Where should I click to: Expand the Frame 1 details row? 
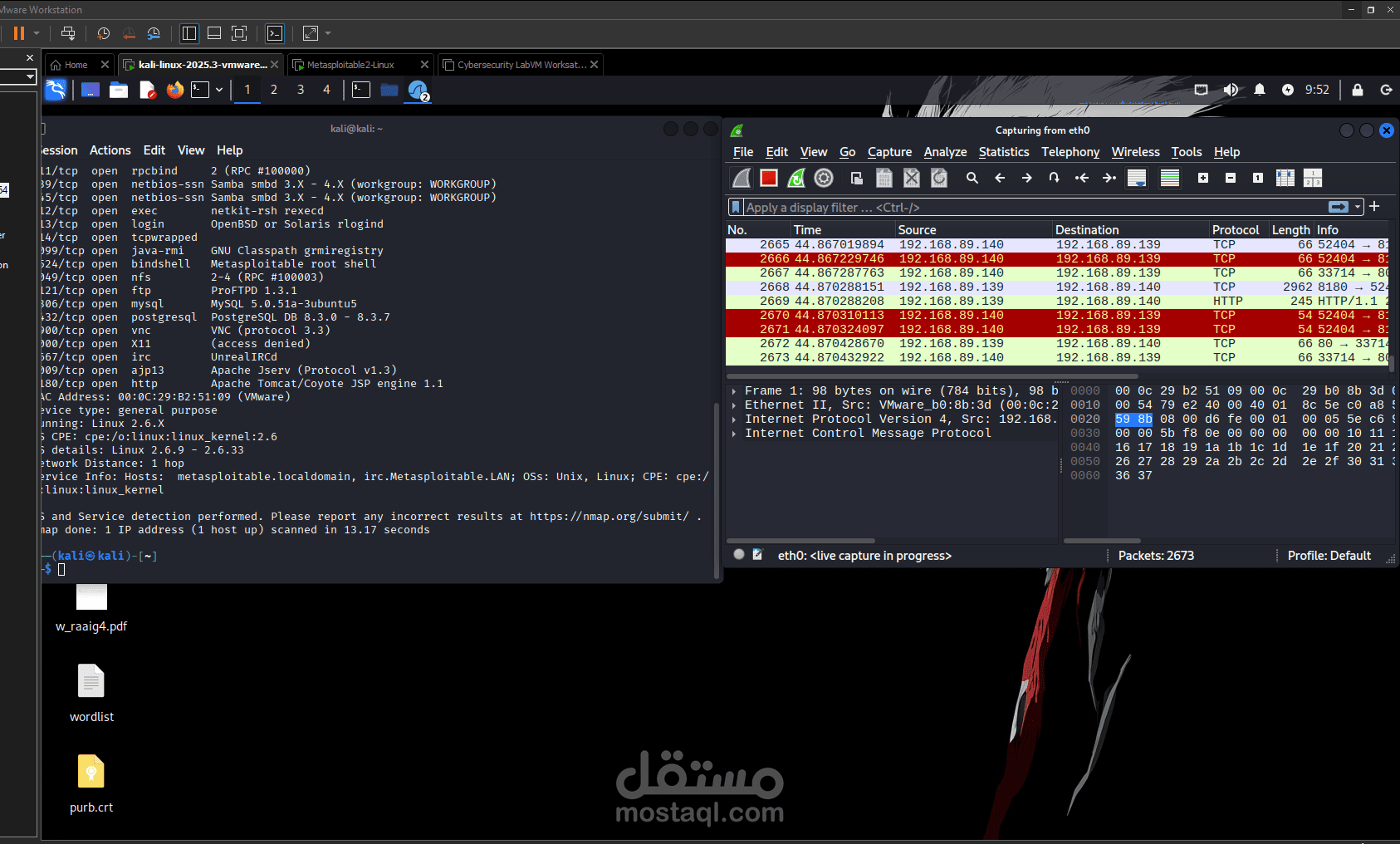[x=734, y=390]
